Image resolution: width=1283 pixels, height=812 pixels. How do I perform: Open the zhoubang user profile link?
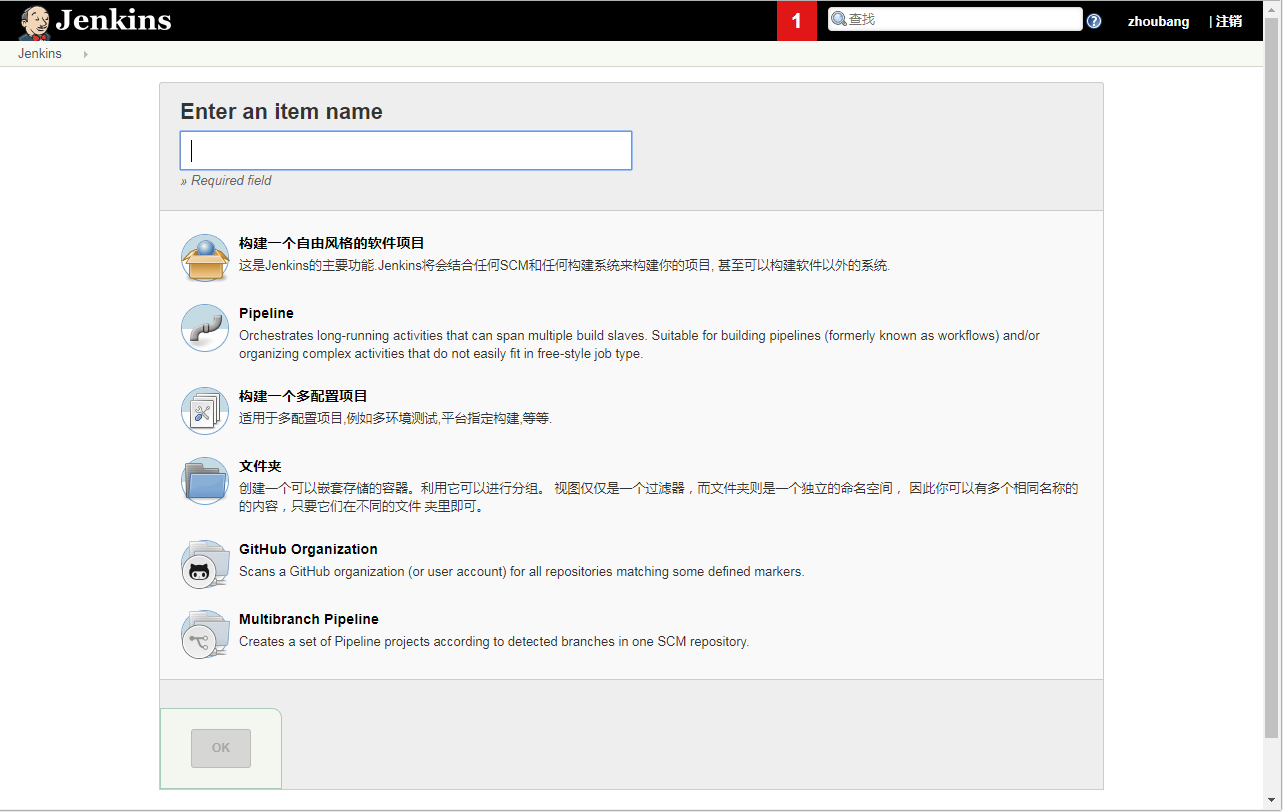tap(1158, 21)
